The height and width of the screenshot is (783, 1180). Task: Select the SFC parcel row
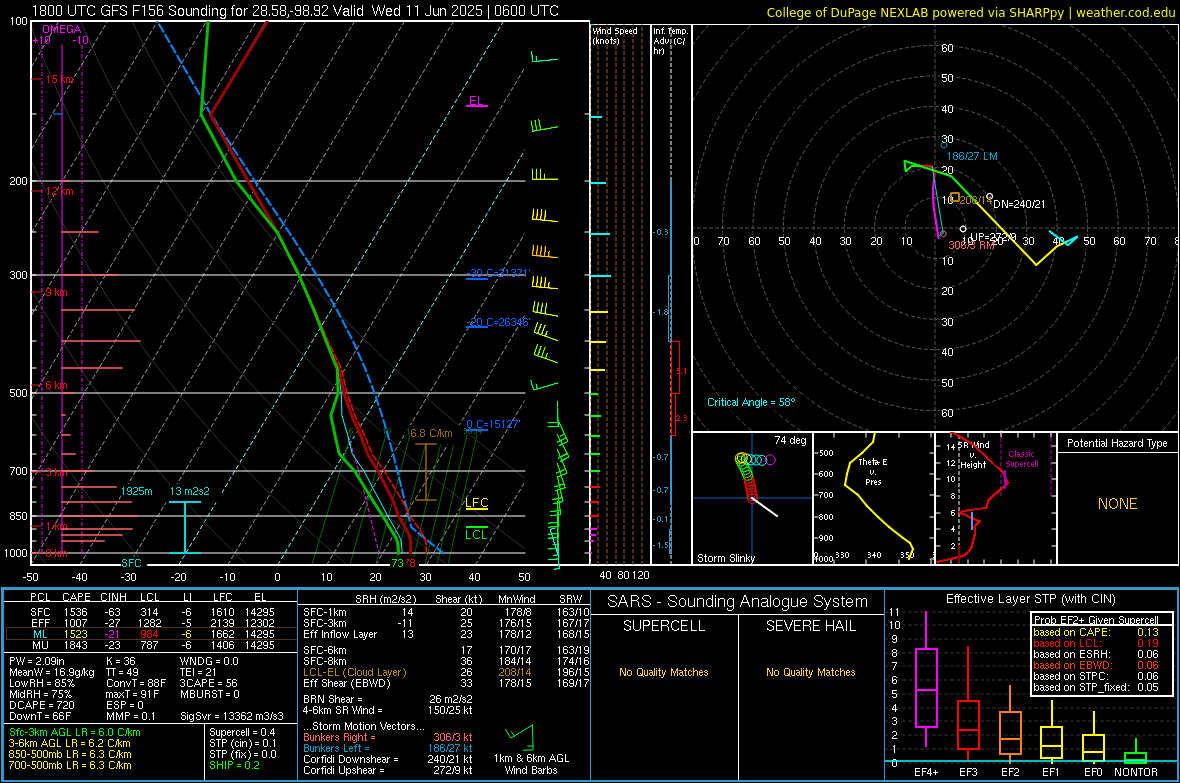(x=152, y=612)
